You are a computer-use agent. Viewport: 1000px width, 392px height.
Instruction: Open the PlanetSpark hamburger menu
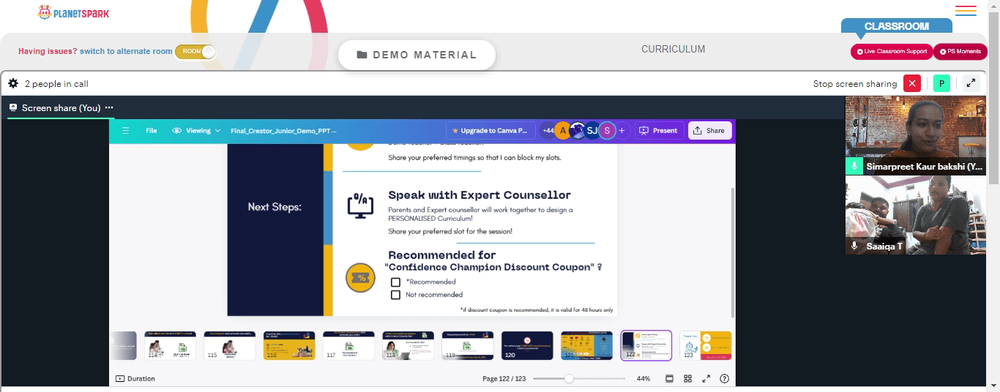coord(966,11)
